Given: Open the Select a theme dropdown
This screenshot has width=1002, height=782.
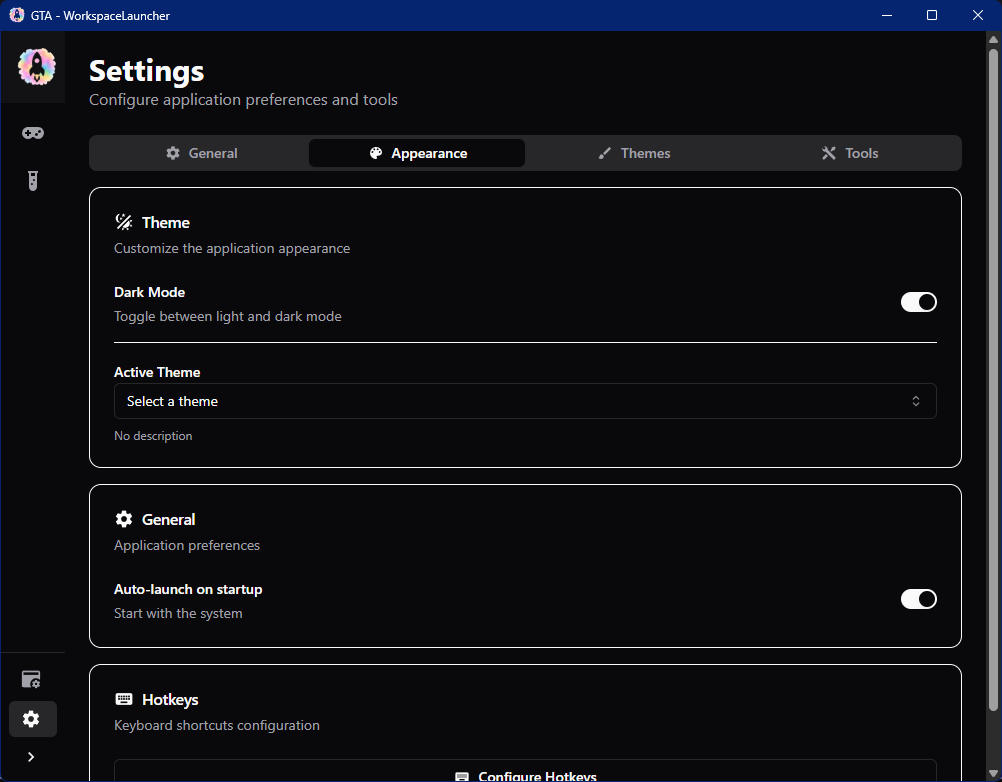Looking at the screenshot, I should point(525,400).
